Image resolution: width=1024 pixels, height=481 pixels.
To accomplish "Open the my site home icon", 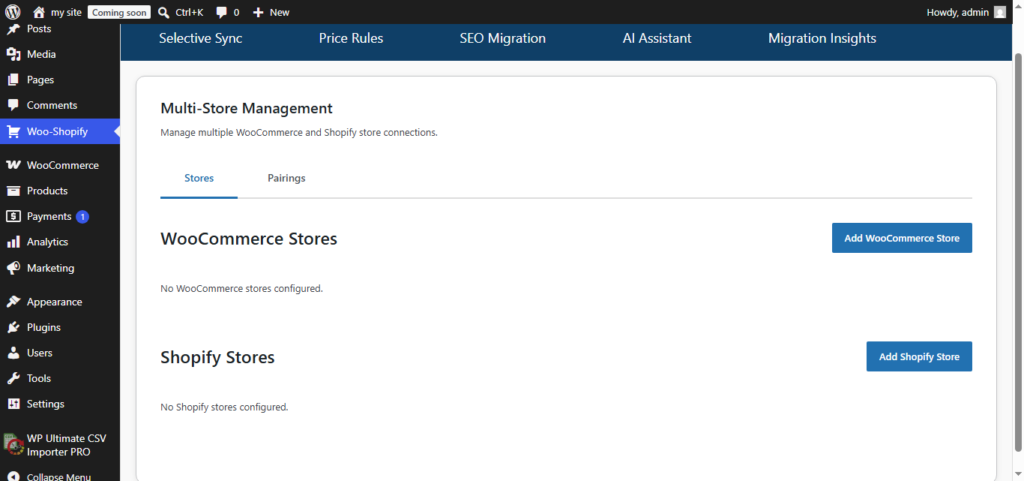I will coord(39,12).
